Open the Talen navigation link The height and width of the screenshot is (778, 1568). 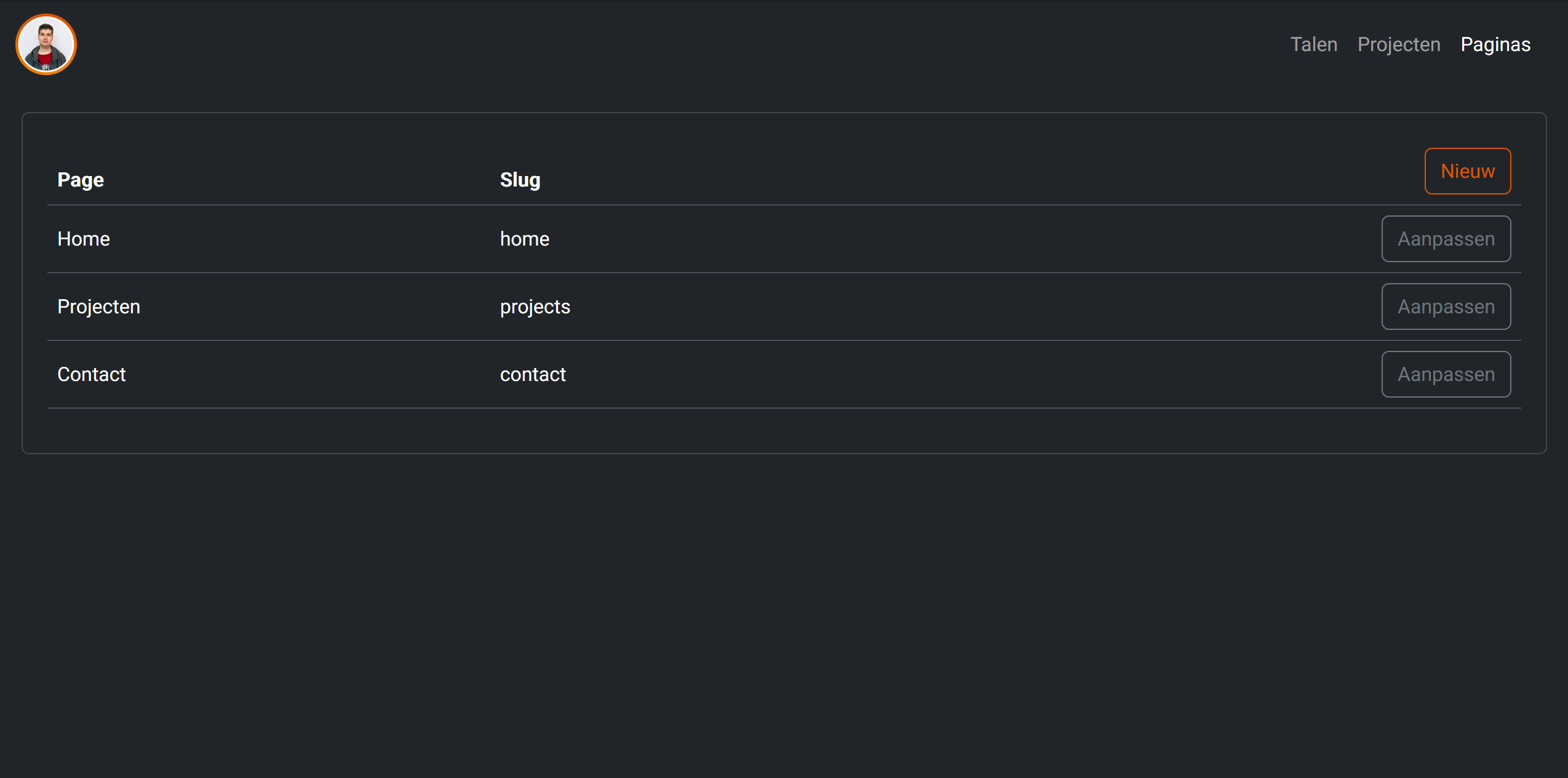tap(1313, 44)
